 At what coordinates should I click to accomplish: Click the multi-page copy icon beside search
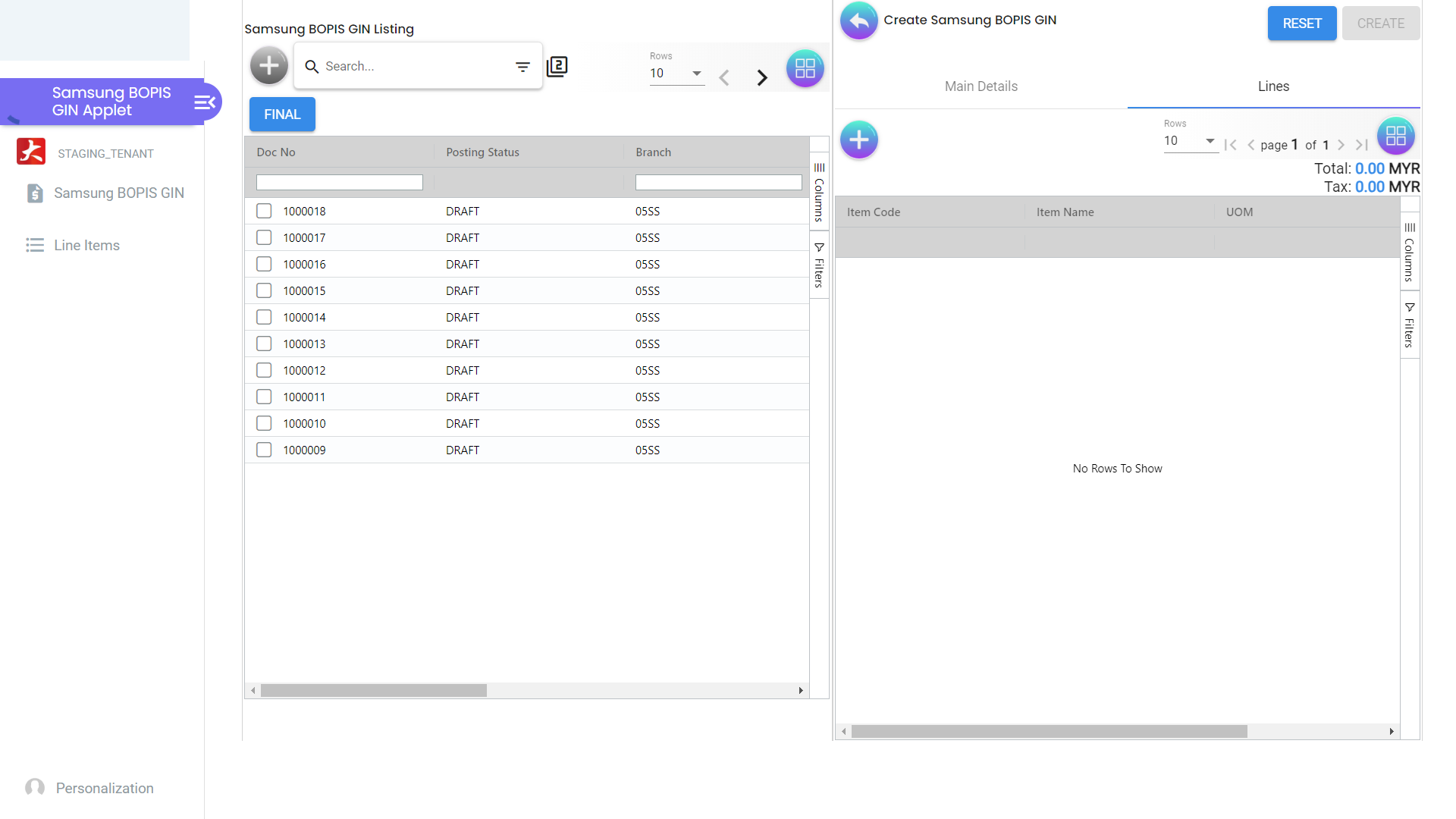(x=557, y=67)
